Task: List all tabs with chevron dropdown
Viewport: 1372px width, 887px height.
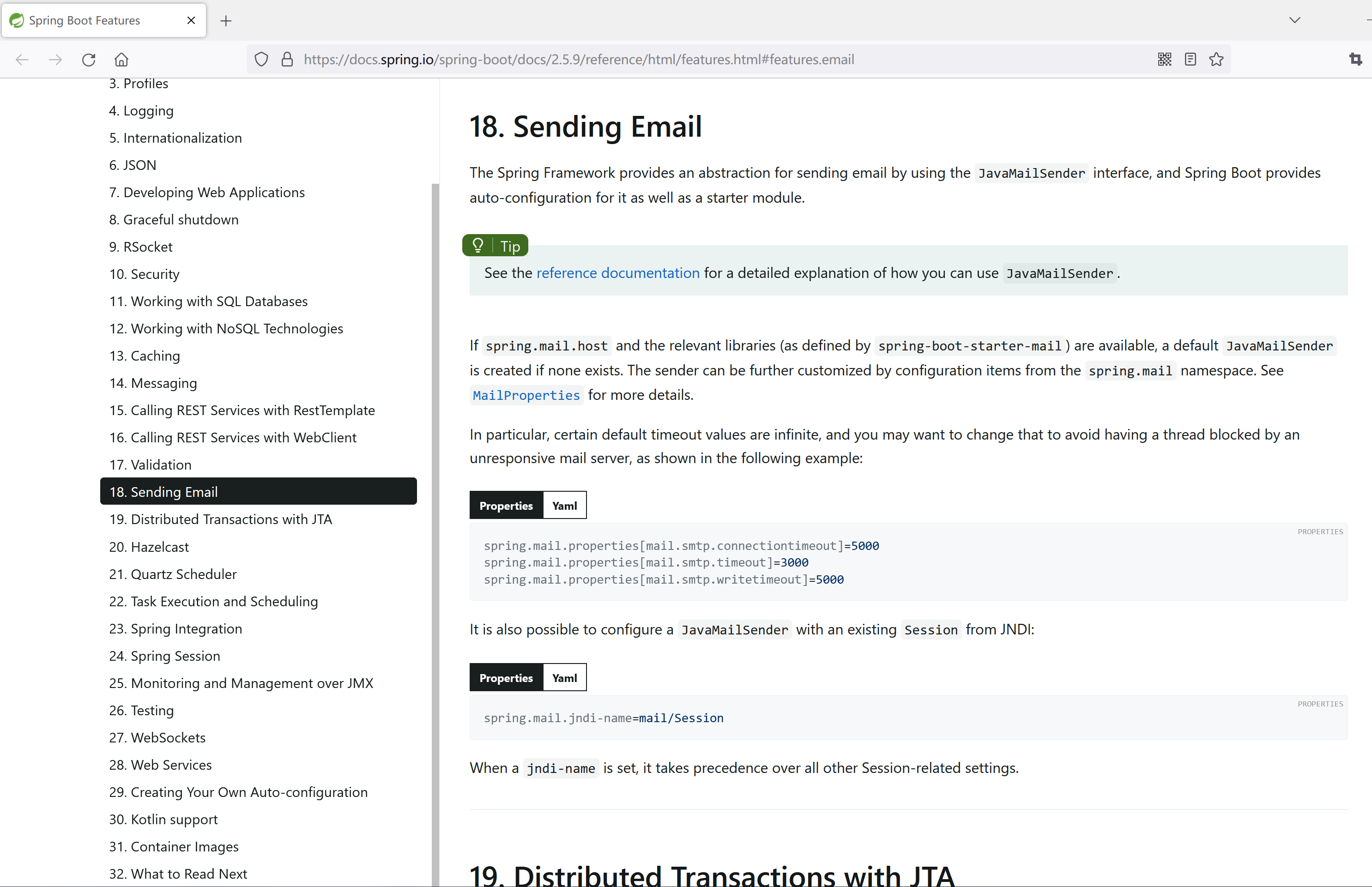Action: click(x=1294, y=20)
